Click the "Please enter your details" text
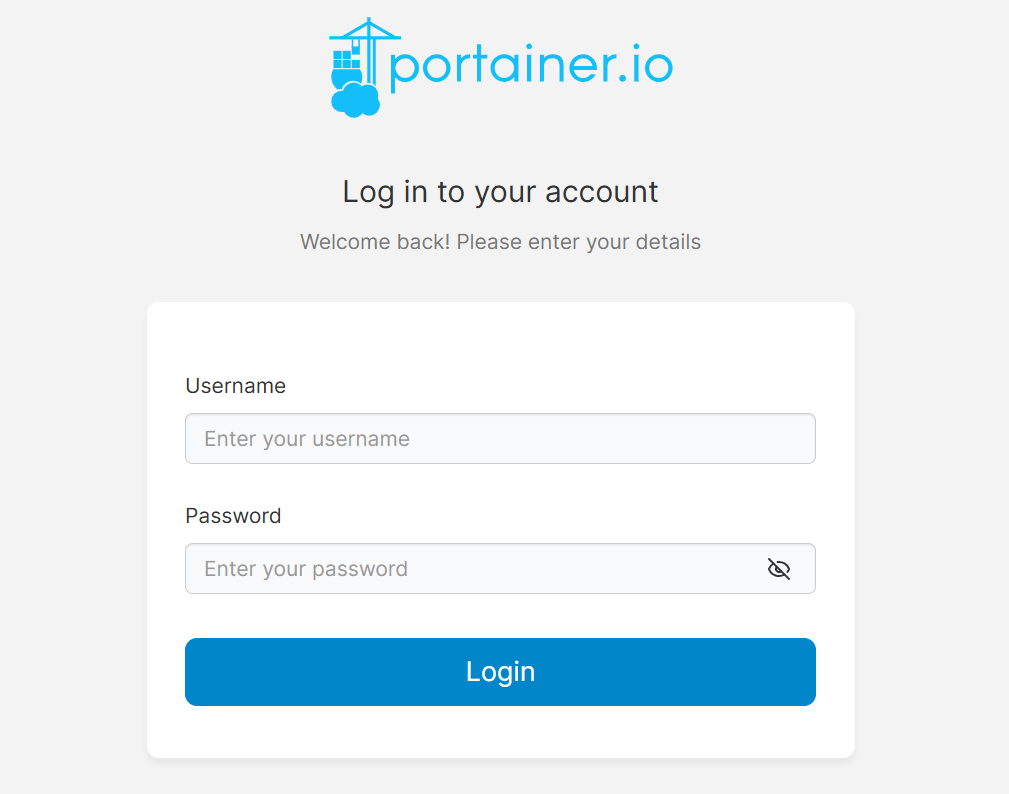This screenshot has height=794, width=1009. pyautogui.click(x=579, y=242)
